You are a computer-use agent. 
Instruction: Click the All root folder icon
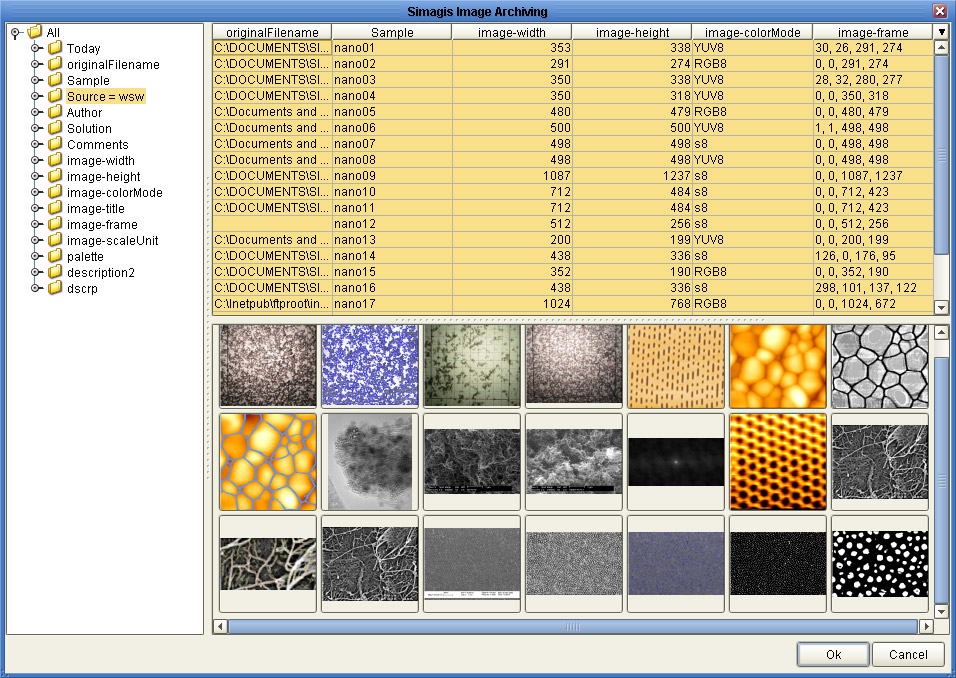click(35, 32)
